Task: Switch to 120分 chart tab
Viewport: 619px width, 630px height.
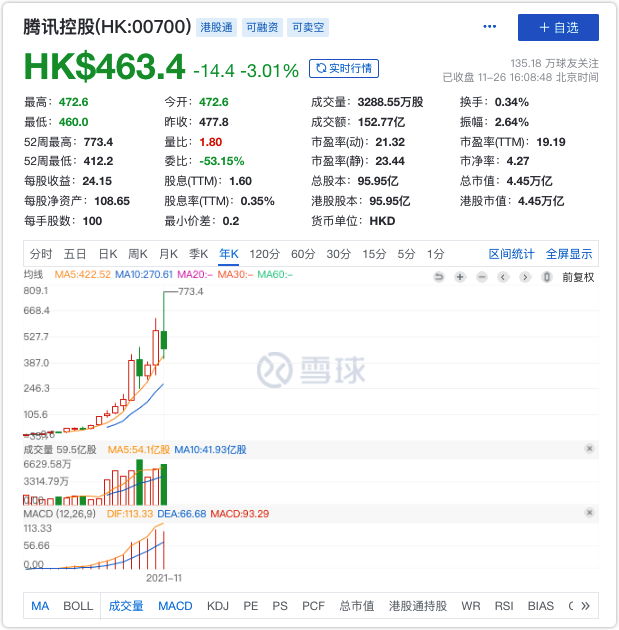Action: 264,254
